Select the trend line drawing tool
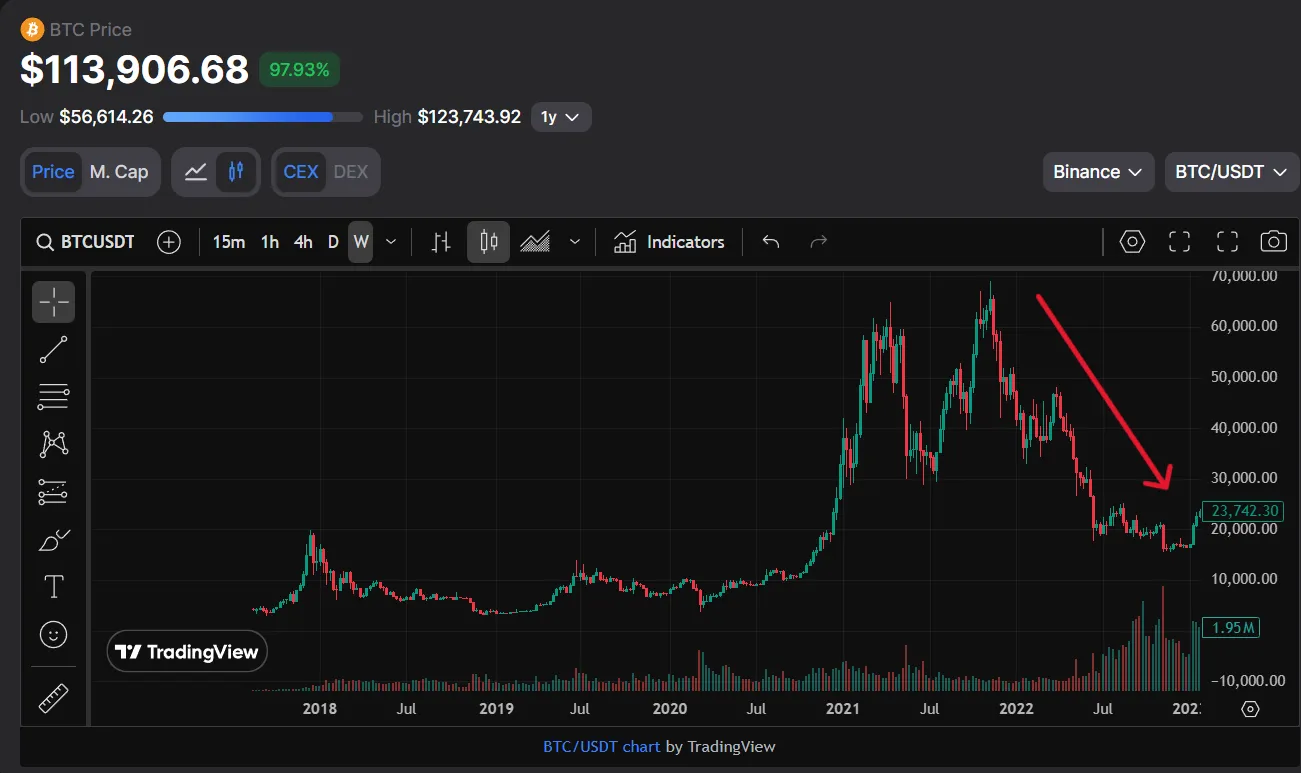This screenshot has height=773, width=1301. point(53,349)
